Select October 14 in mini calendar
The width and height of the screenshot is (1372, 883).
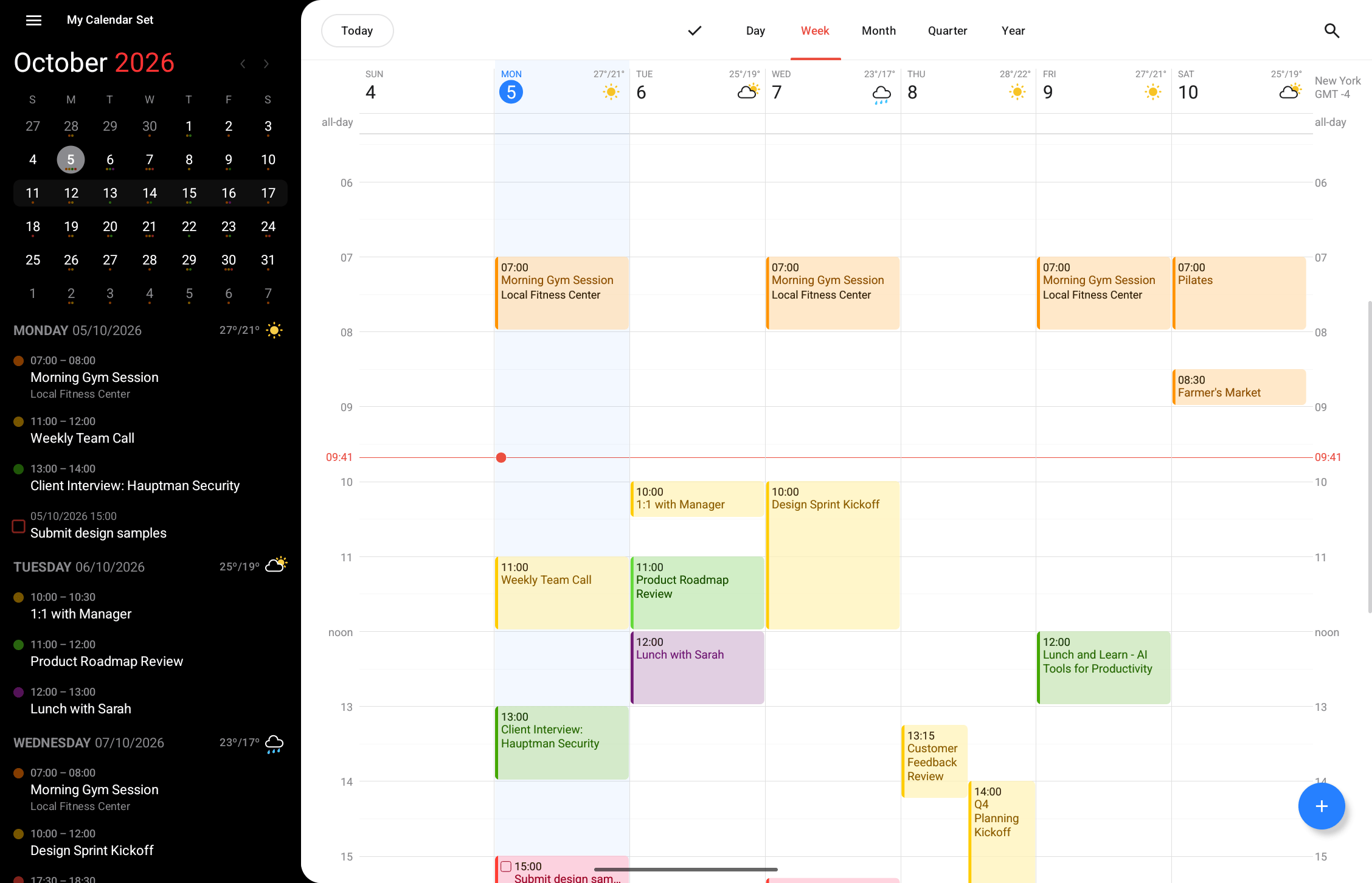[x=150, y=193]
